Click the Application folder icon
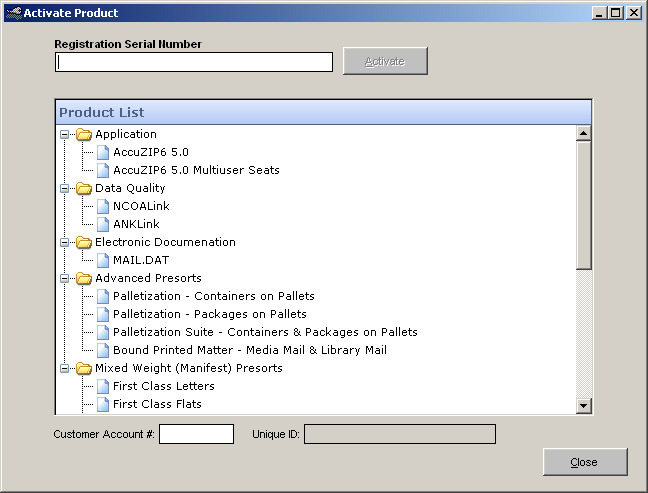The image size is (648, 493). click(83, 134)
